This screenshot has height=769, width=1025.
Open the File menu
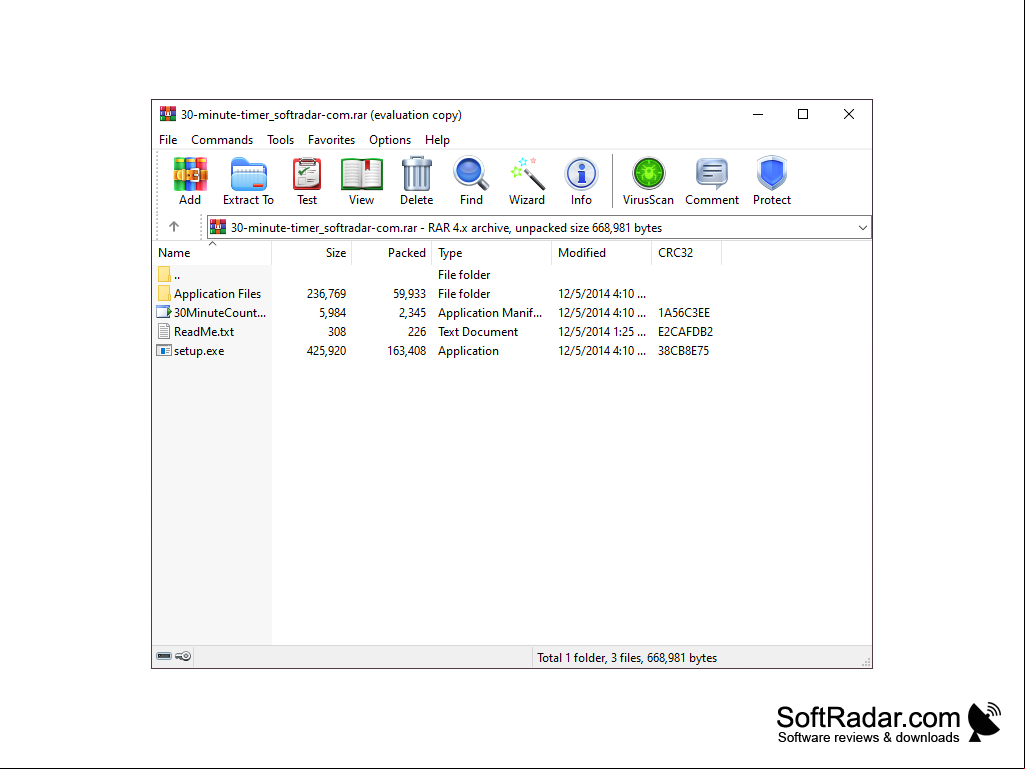(x=168, y=140)
